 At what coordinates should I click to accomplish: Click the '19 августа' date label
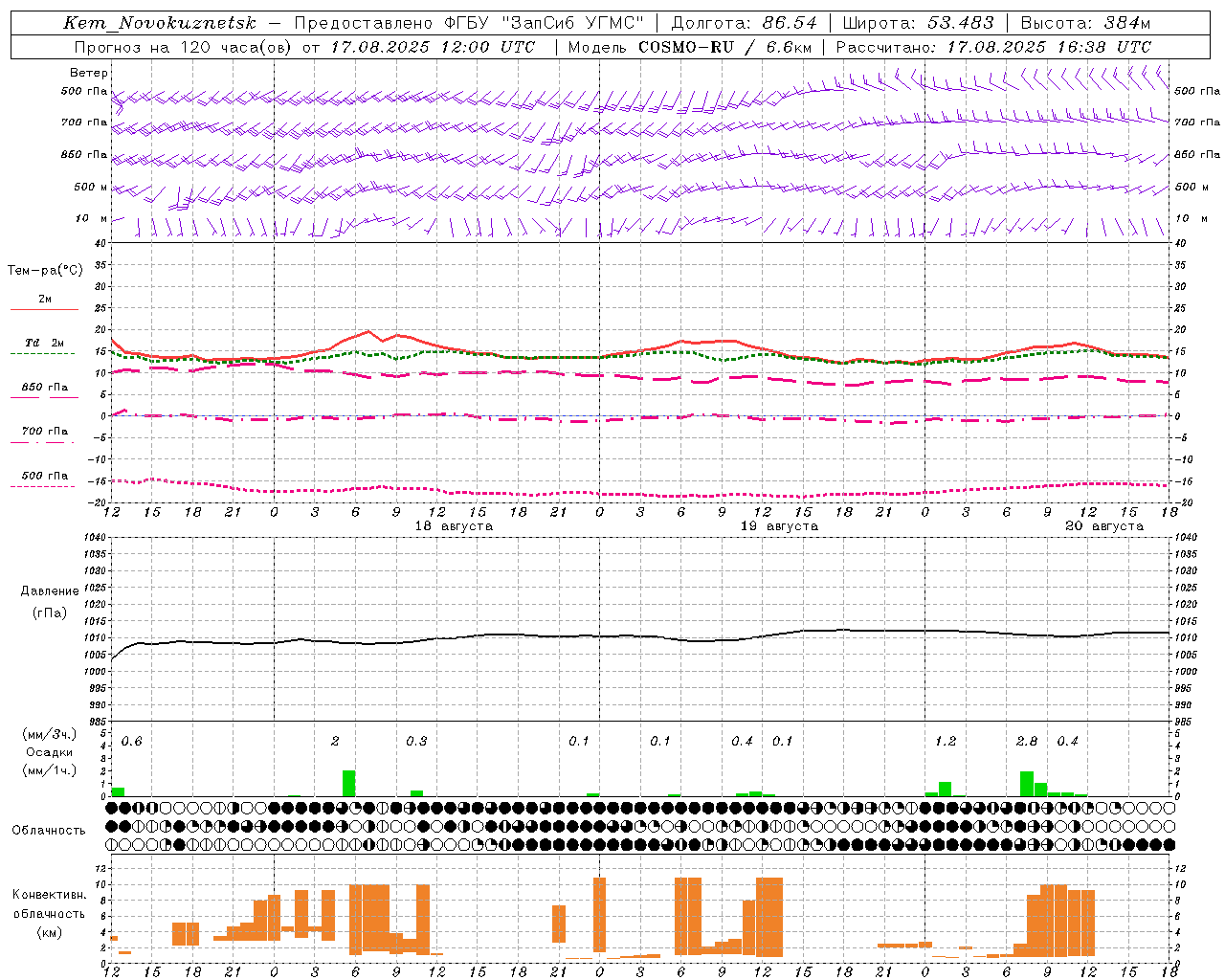click(779, 526)
